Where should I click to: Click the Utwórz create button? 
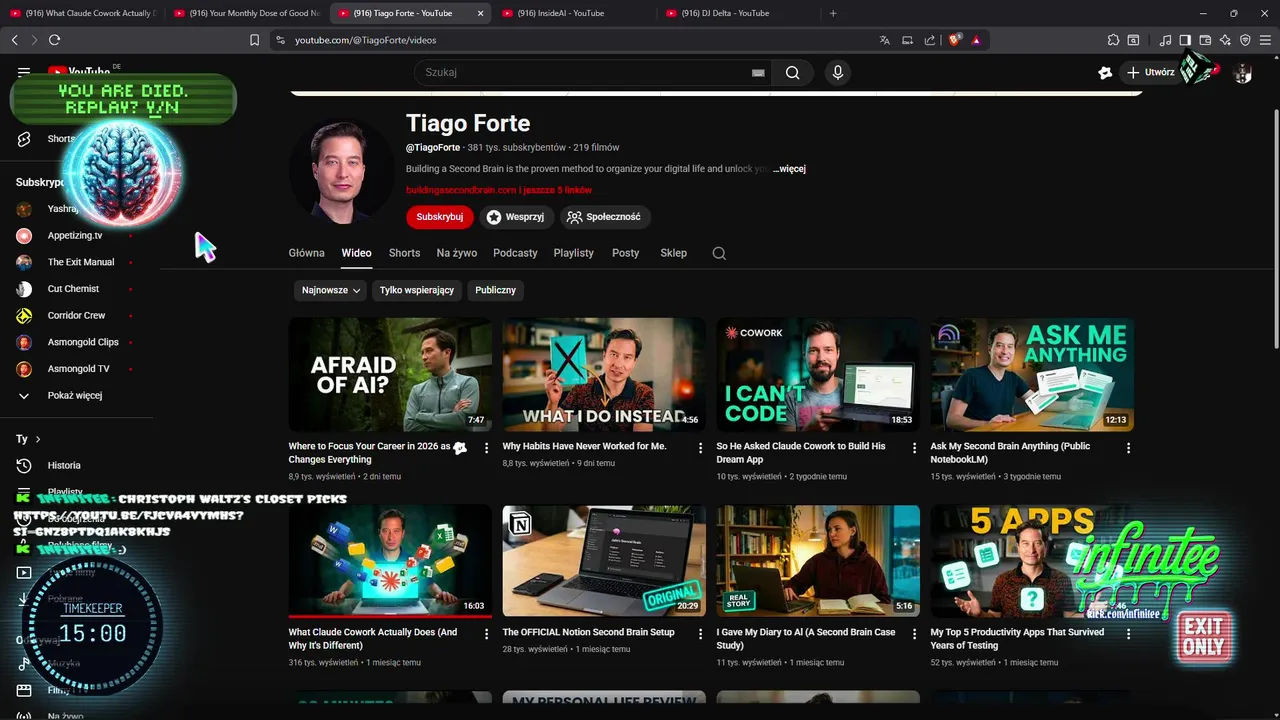point(1151,72)
